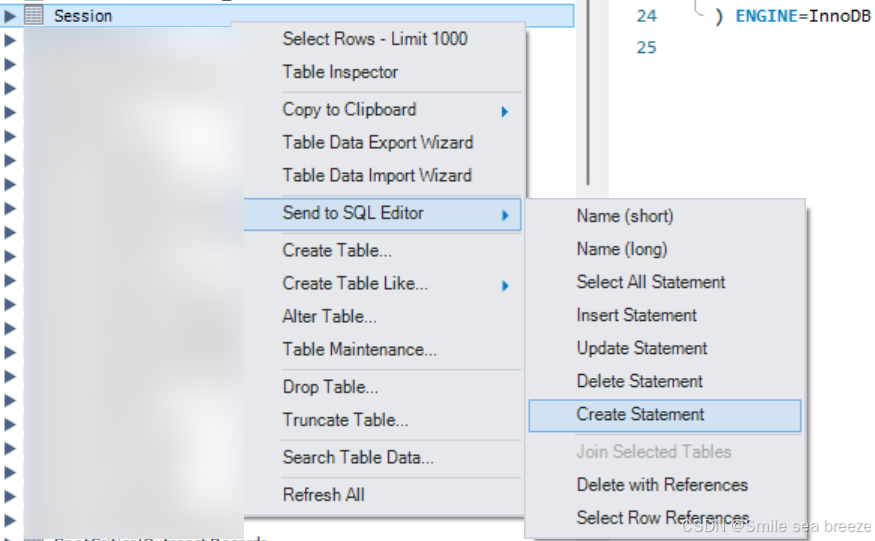Choose Update Statement

click(x=642, y=348)
